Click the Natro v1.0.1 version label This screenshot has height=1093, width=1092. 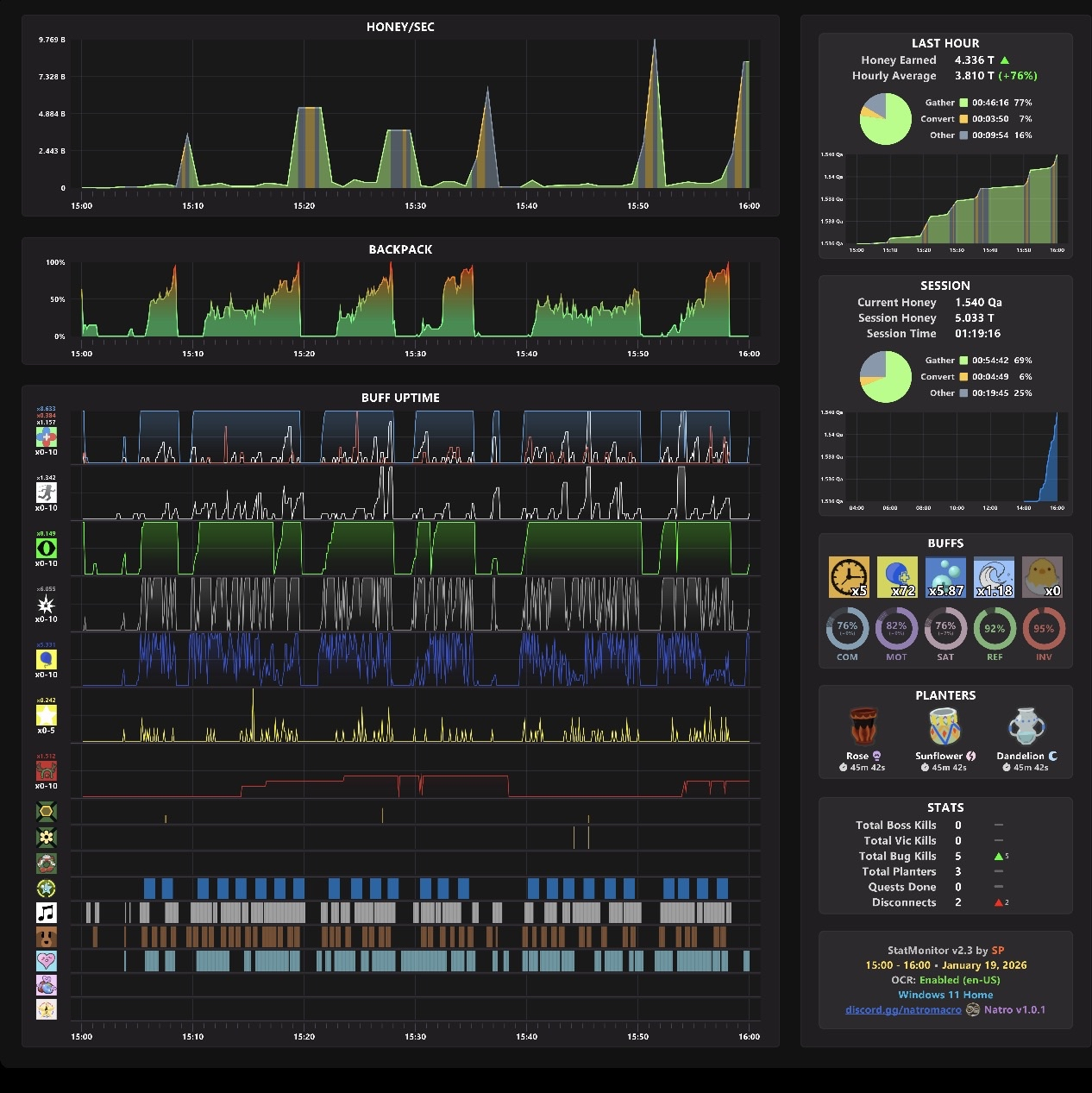click(x=1014, y=1009)
